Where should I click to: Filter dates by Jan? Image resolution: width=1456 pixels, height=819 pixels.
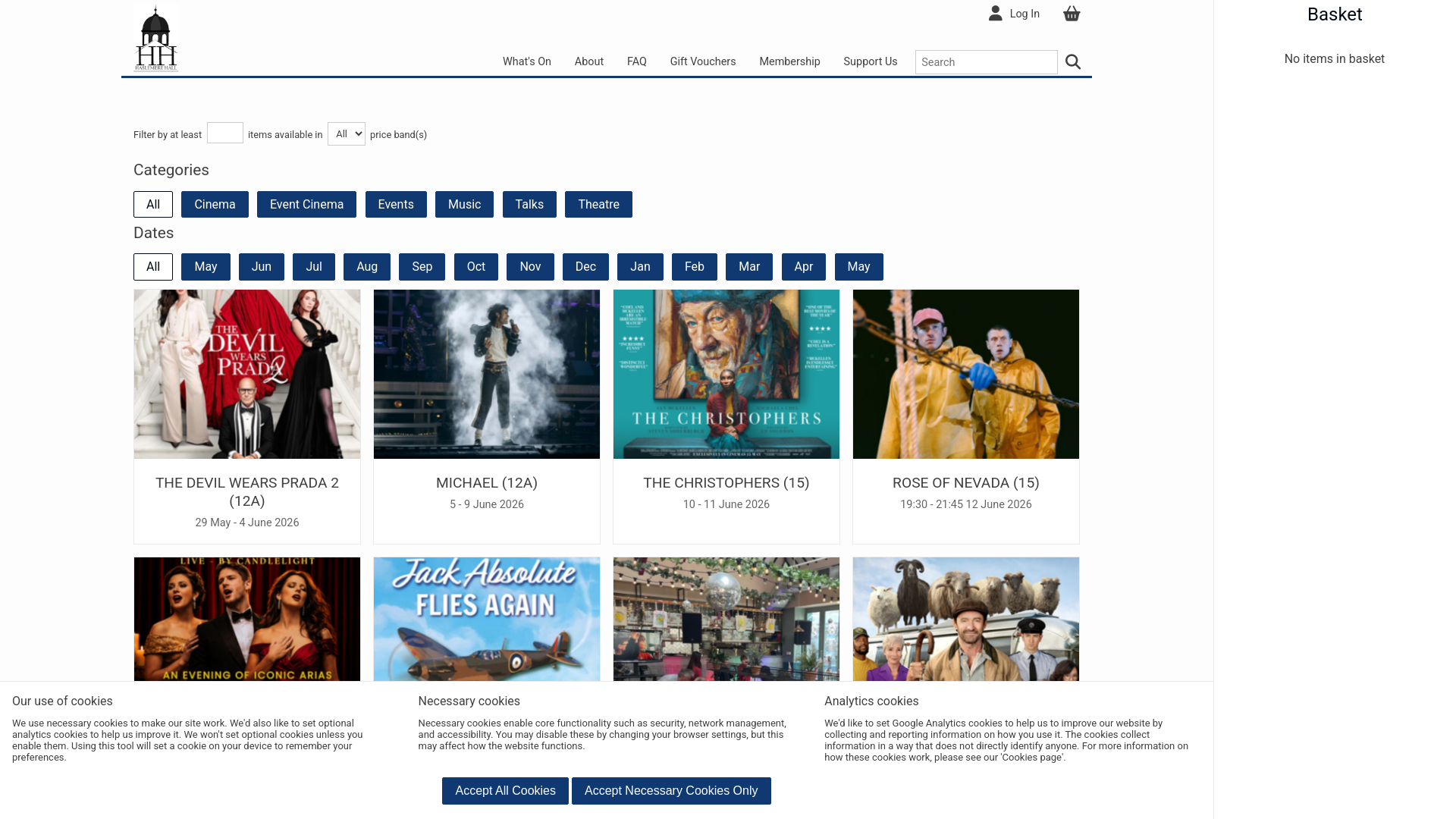640,267
